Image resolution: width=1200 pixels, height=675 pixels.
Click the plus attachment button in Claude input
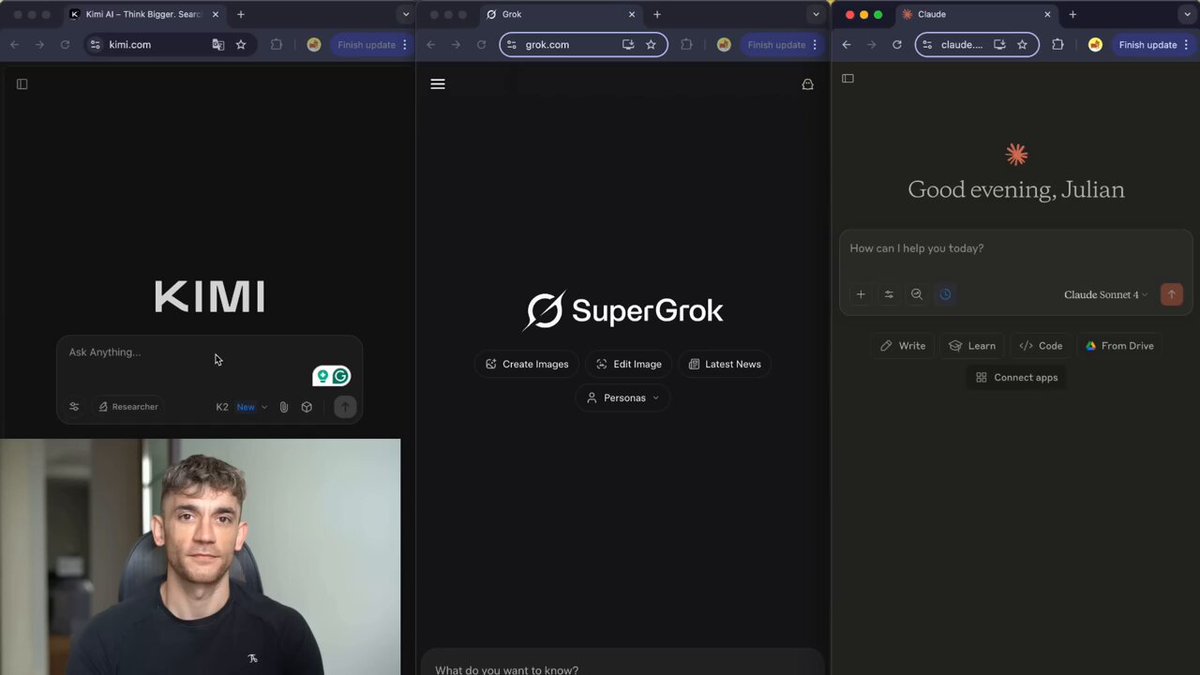point(861,294)
